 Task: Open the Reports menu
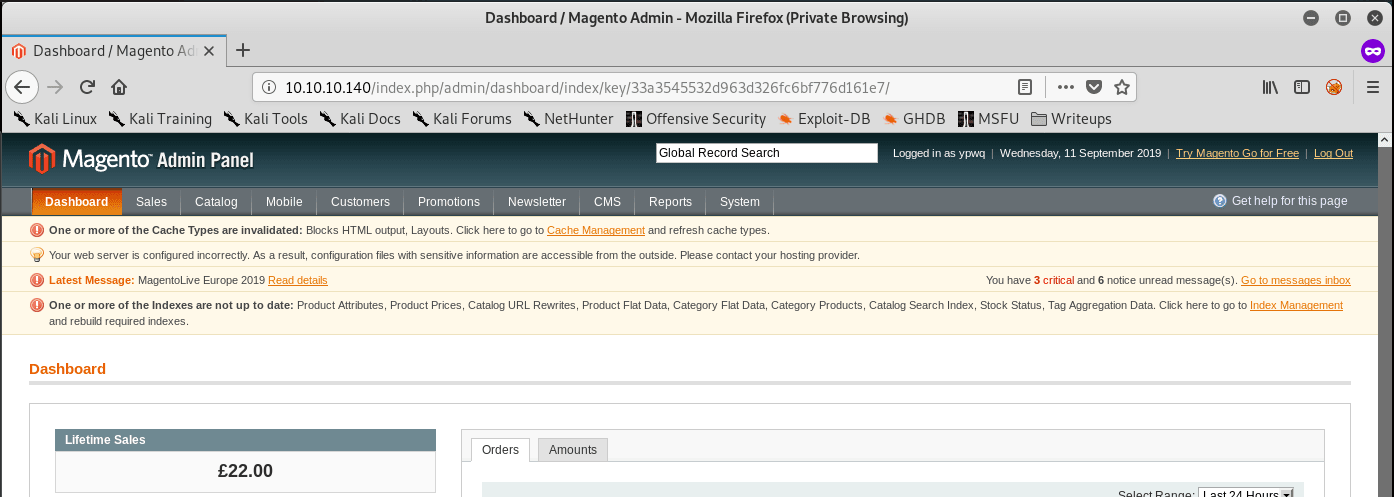click(670, 201)
